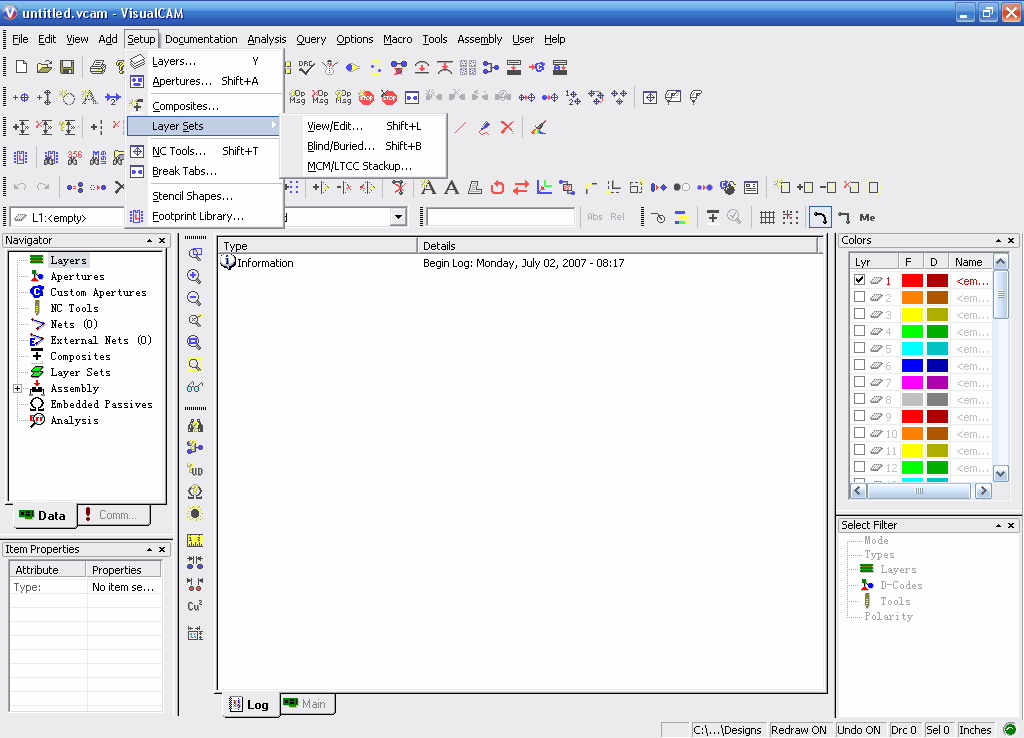Click the zoom in magnifier in vertical toolbar

(195, 276)
